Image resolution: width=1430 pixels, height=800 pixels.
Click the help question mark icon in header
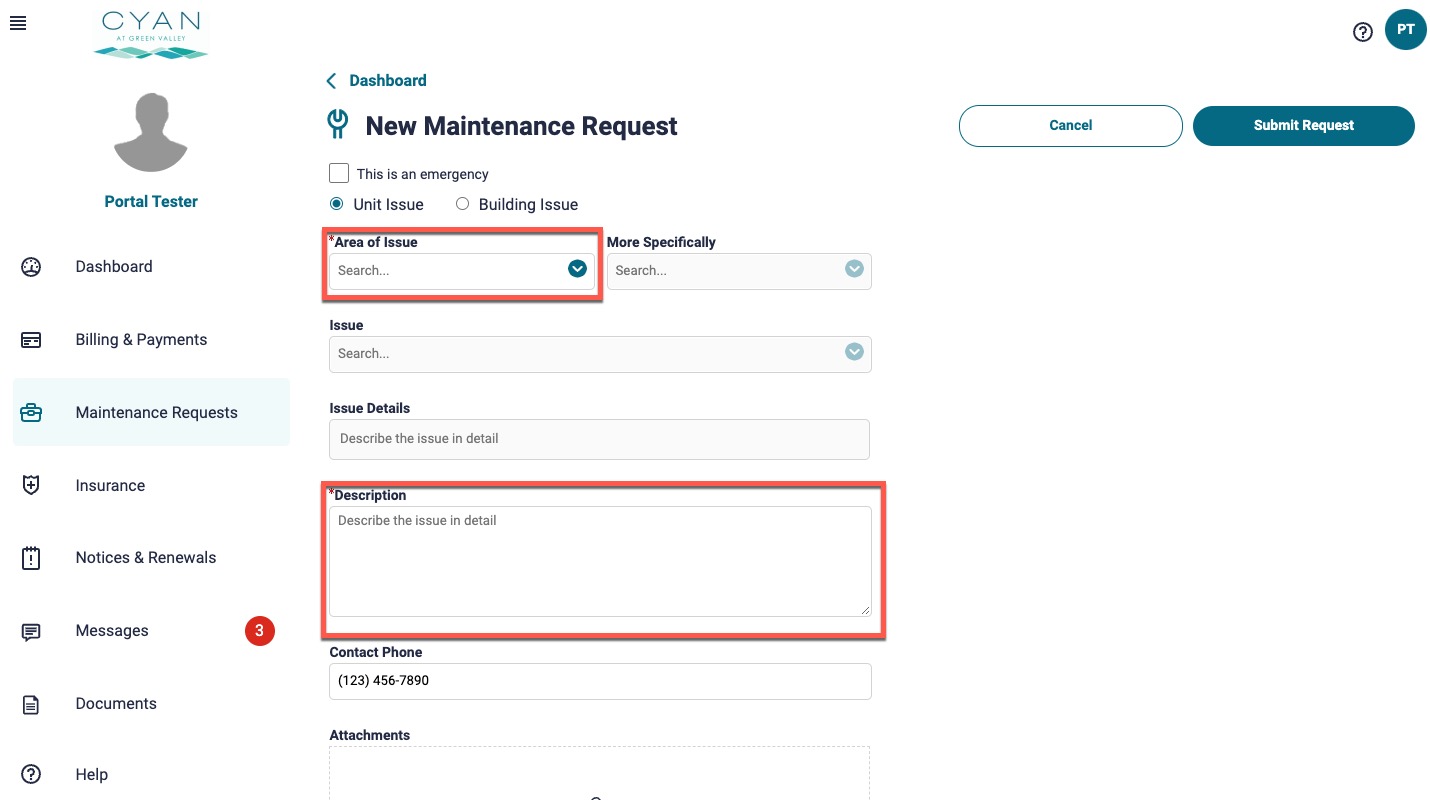pos(1362,32)
